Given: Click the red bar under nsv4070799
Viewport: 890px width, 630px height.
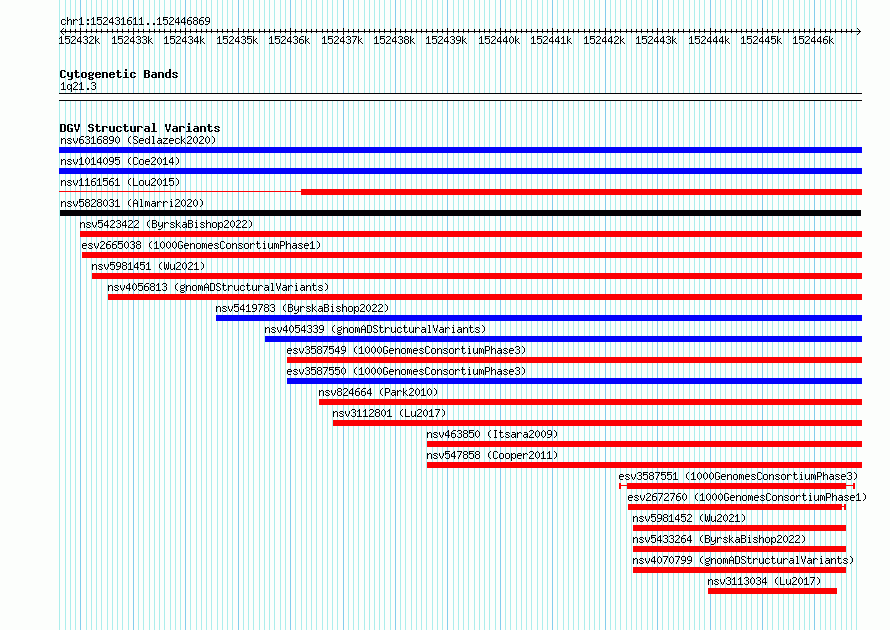Looking at the screenshot, I should click(x=739, y=570).
